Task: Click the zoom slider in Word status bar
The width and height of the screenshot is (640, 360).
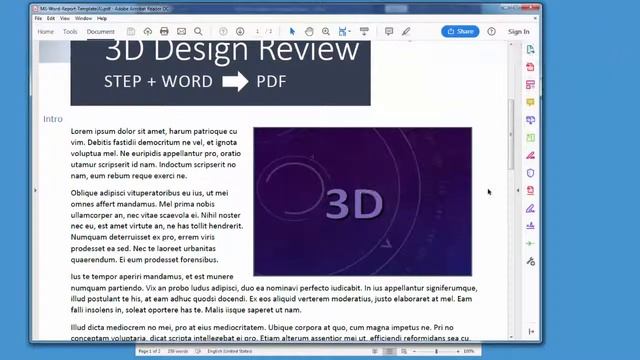Action: tap(436, 351)
